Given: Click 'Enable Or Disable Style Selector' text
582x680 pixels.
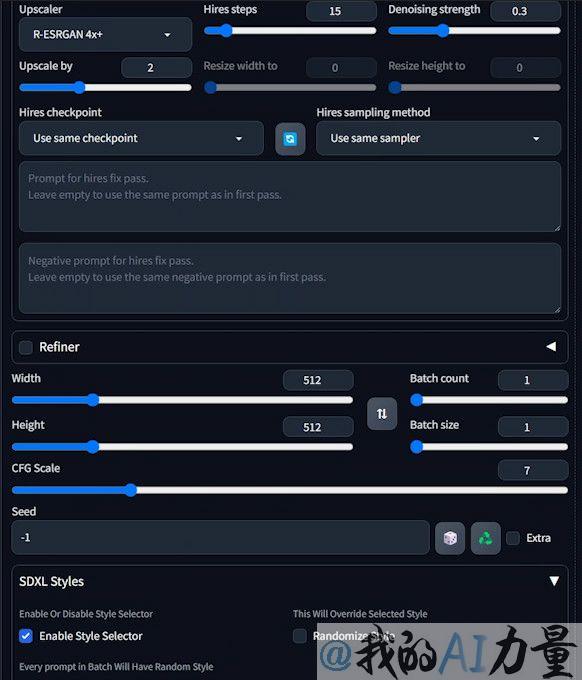Looking at the screenshot, I should coord(86,614).
